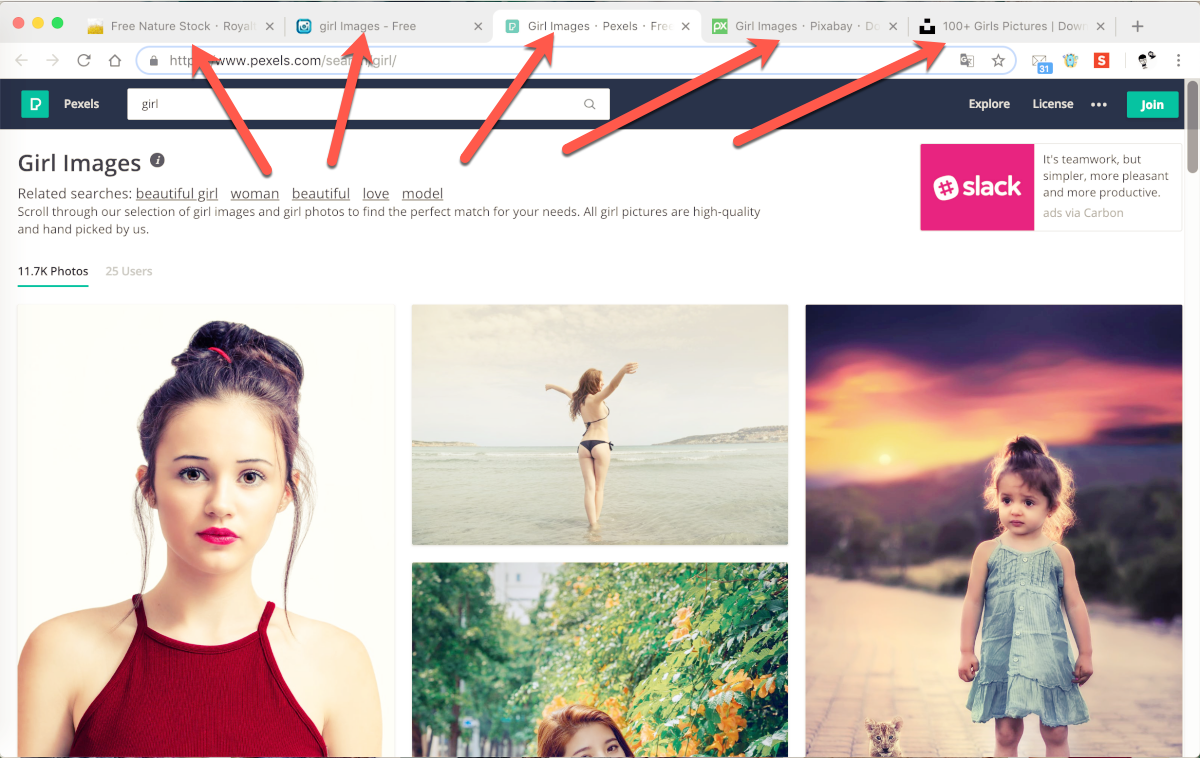Select the 11.7K Photos tab
This screenshot has width=1200, height=758.
(x=53, y=271)
